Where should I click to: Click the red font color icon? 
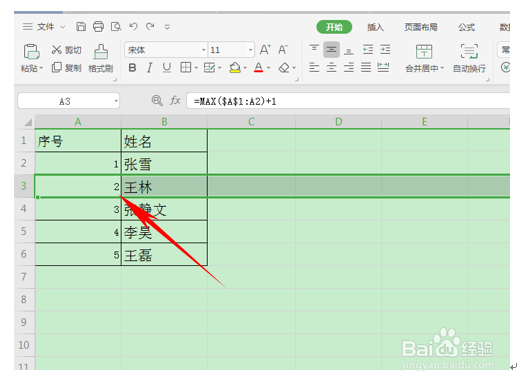click(258, 68)
